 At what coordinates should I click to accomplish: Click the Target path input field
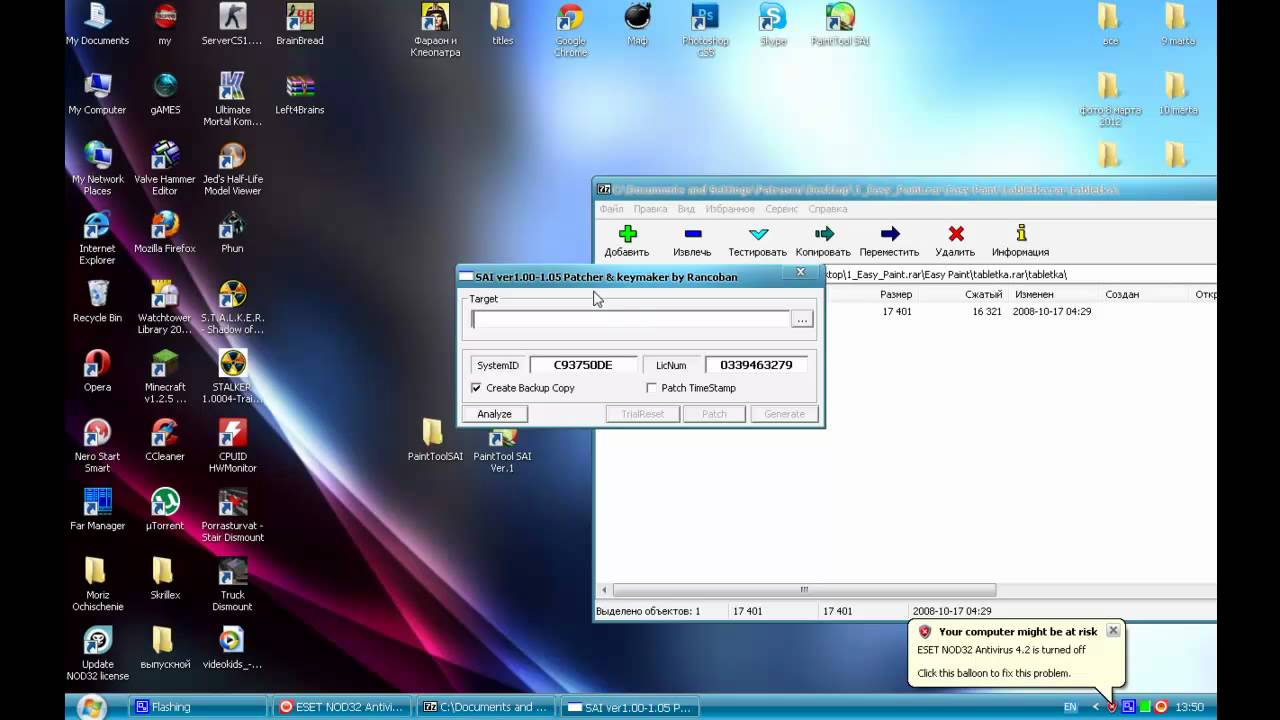coord(631,319)
